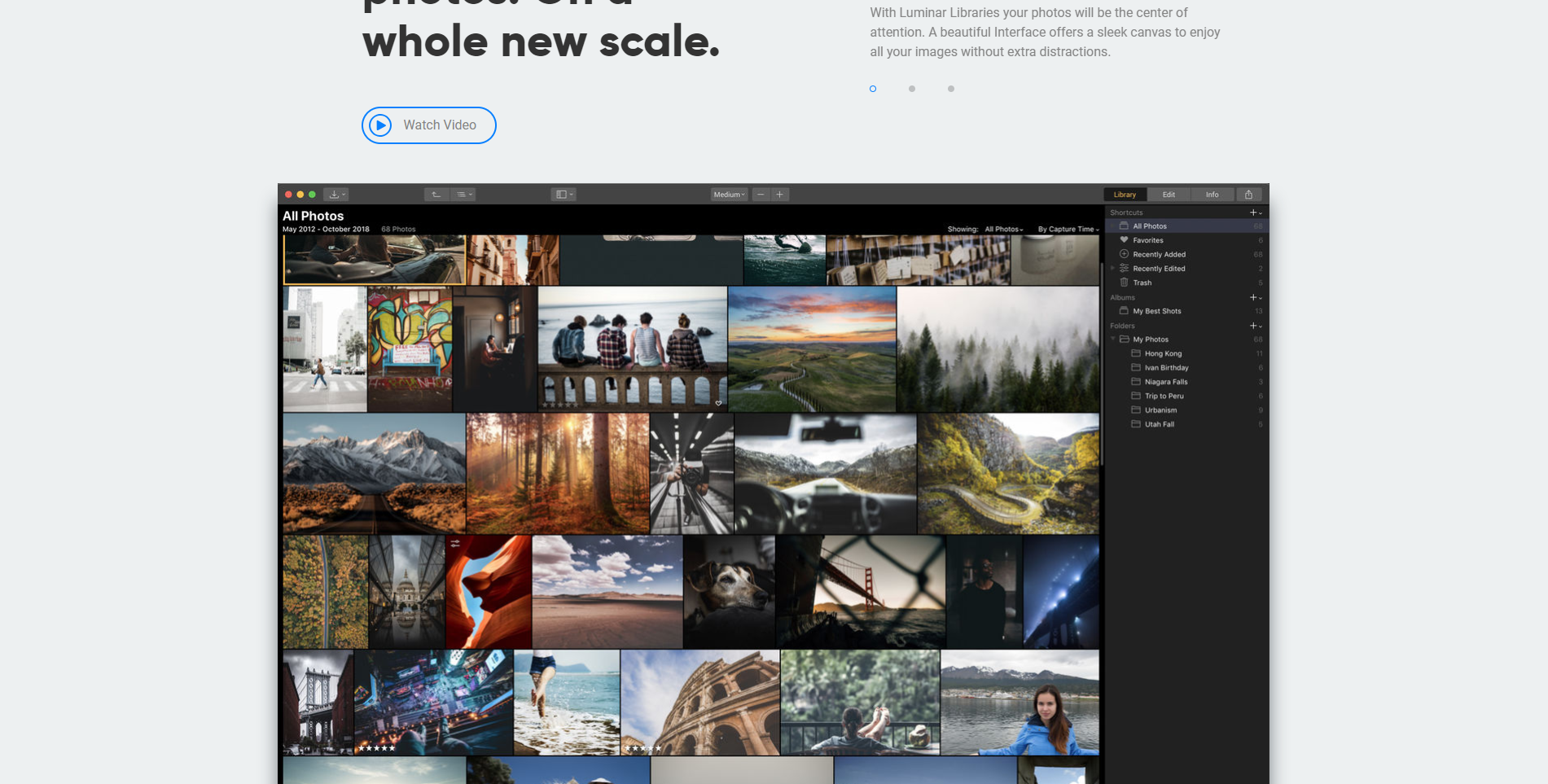The image size is (1548, 784).
Task: Open the Medium thumbnail size dropdown
Action: pyautogui.click(x=729, y=195)
